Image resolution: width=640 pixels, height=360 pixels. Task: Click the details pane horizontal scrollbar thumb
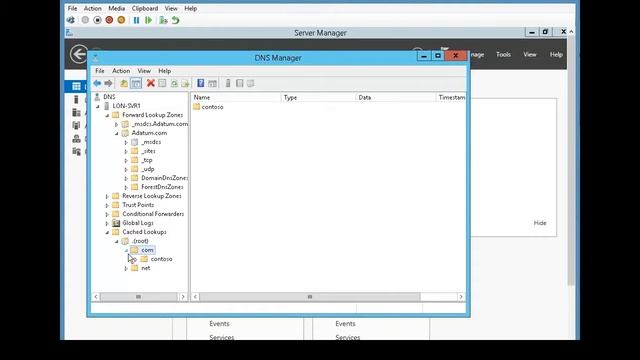(x=310, y=297)
